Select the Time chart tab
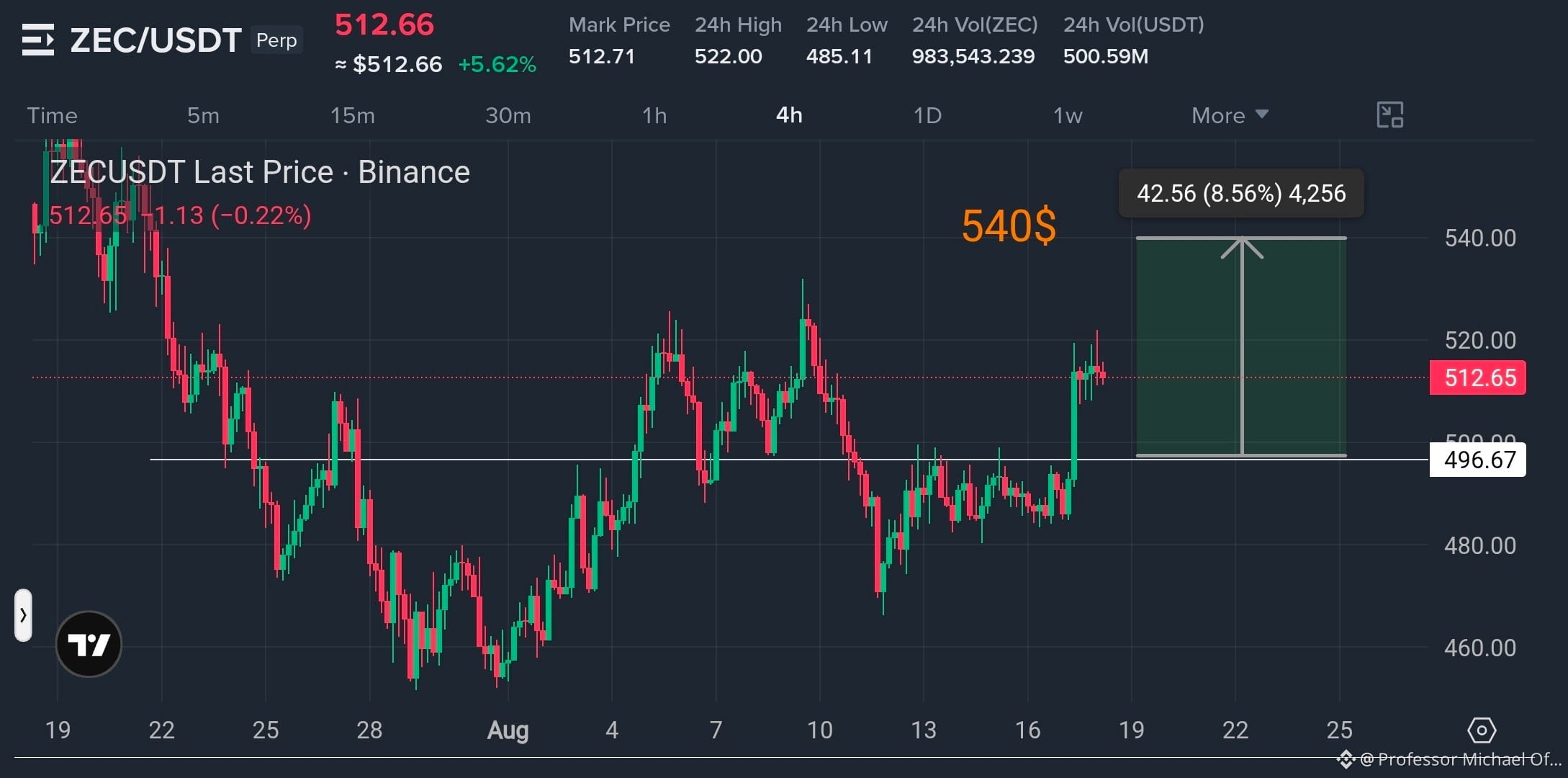The image size is (1568, 778). click(x=52, y=115)
